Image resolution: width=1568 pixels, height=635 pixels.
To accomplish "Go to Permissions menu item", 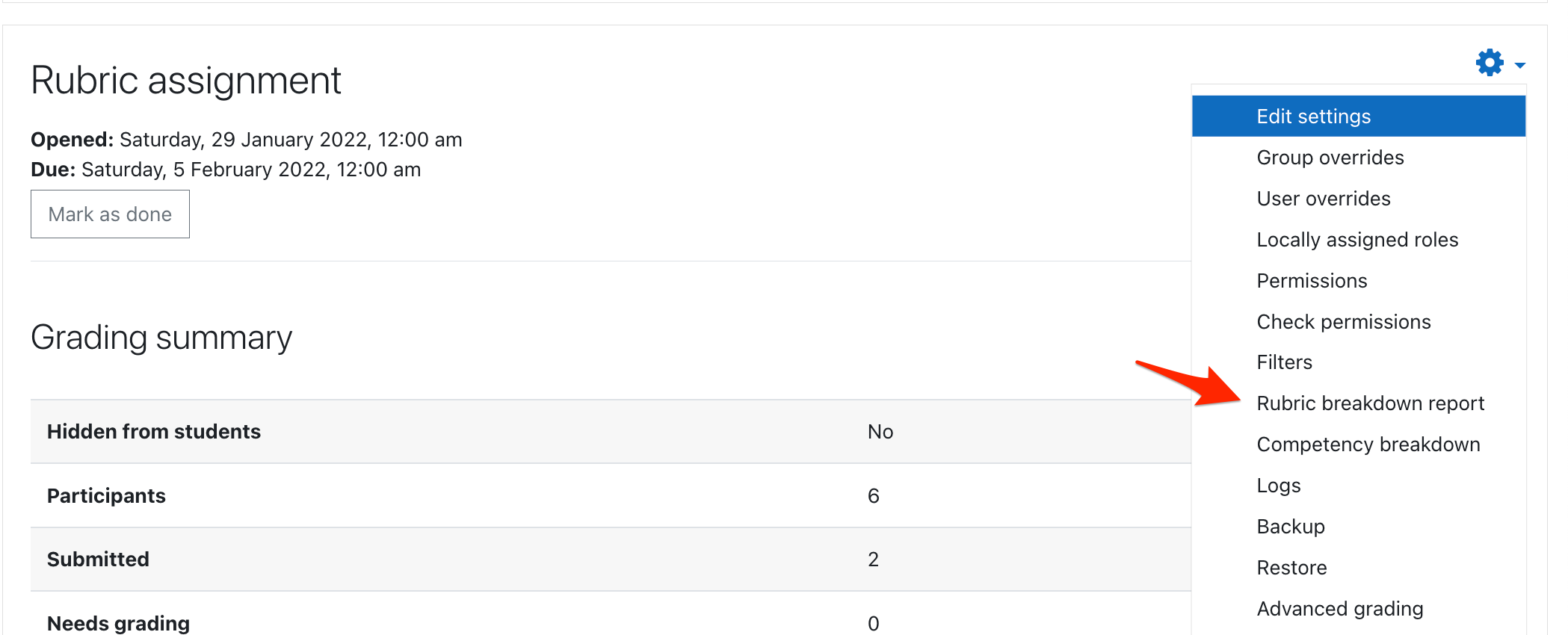I will click(1311, 281).
